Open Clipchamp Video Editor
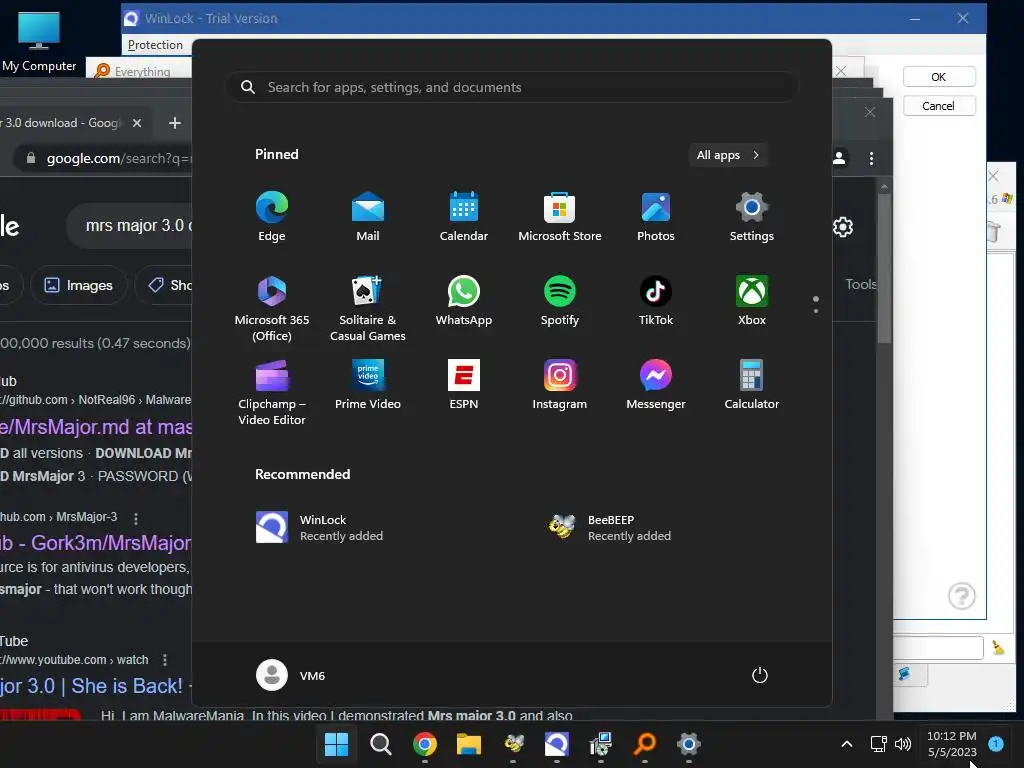1024x768 pixels. pyautogui.click(x=272, y=392)
